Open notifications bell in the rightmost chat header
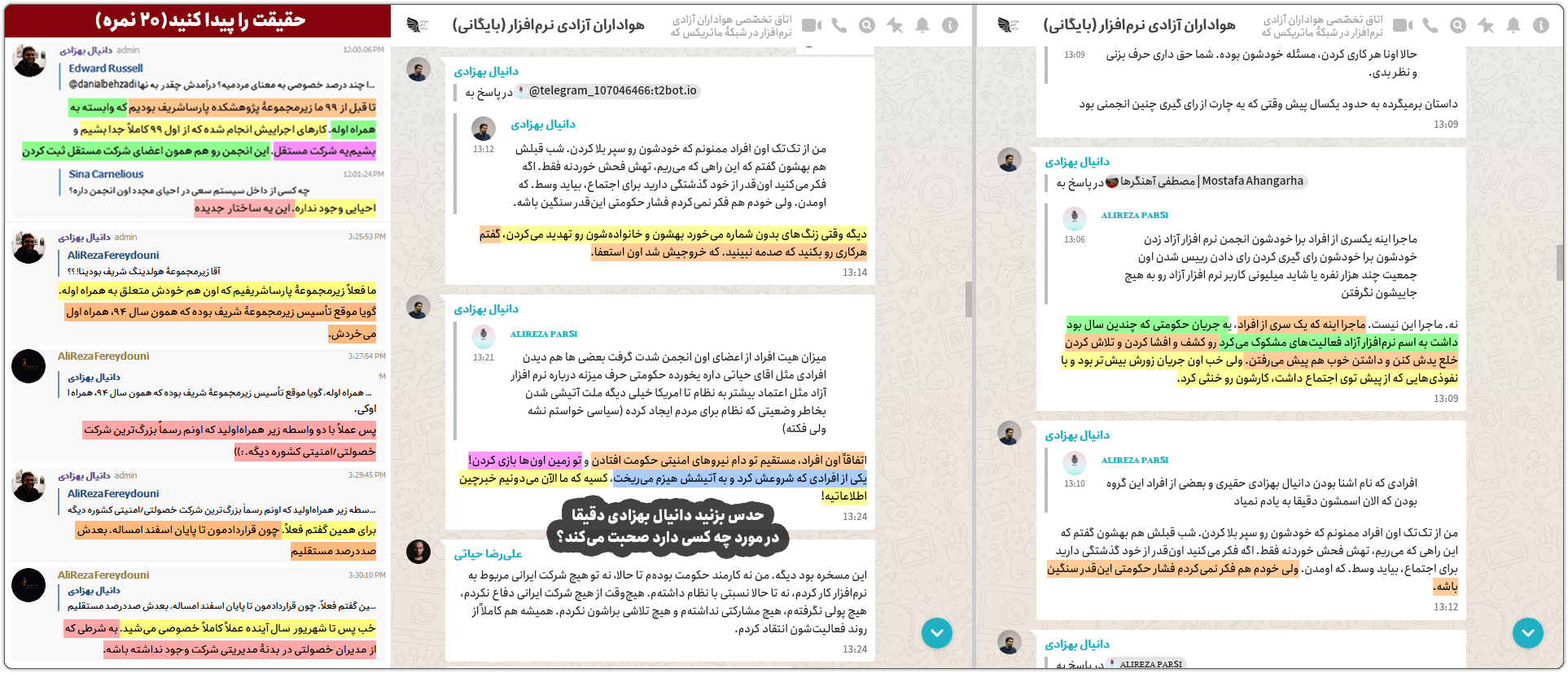This screenshot has height=673, width=1568. tap(1513, 25)
